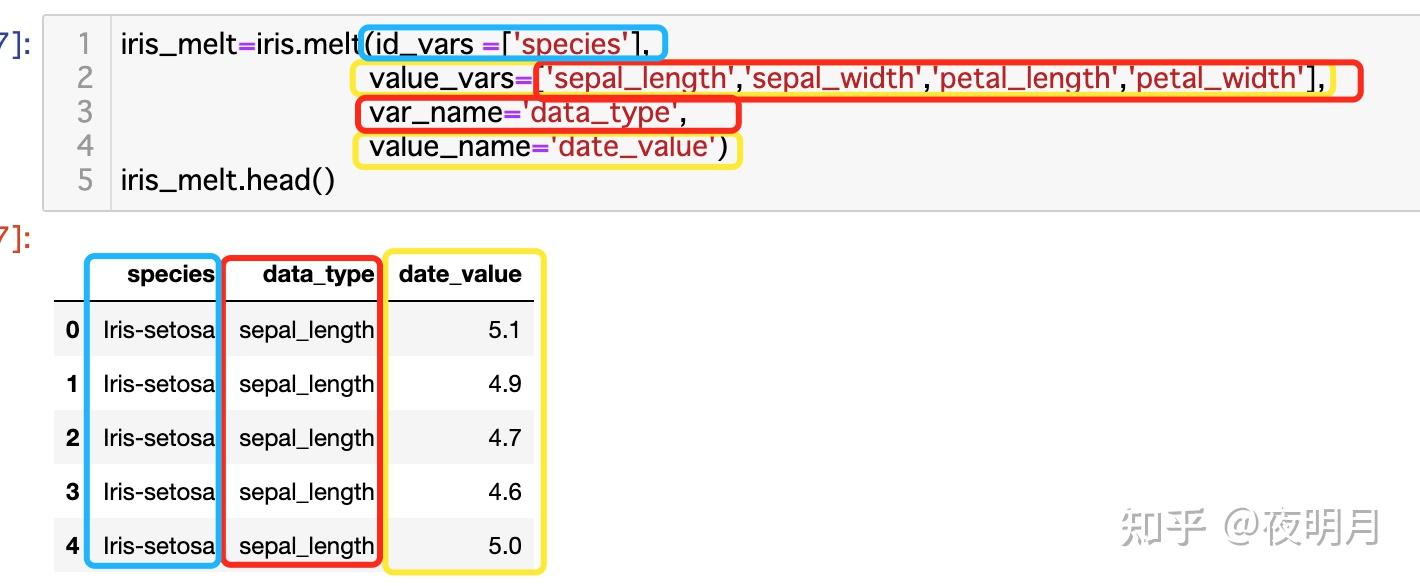Click line number 5 in the code gutter
This screenshot has height=586, width=1420.
[x=84, y=181]
